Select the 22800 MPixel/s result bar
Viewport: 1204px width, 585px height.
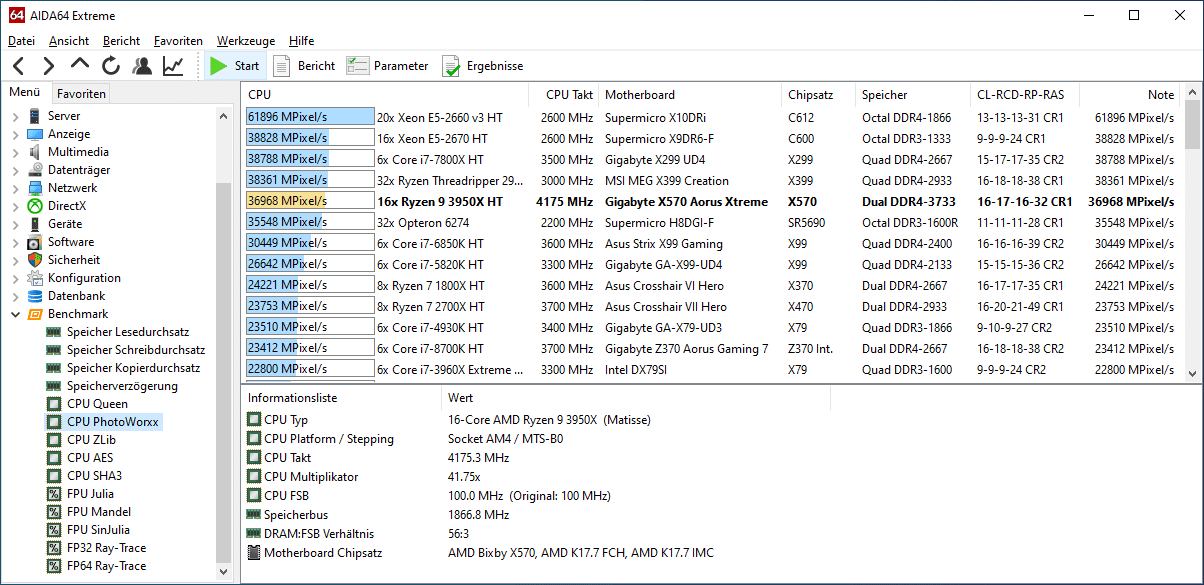[310, 369]
